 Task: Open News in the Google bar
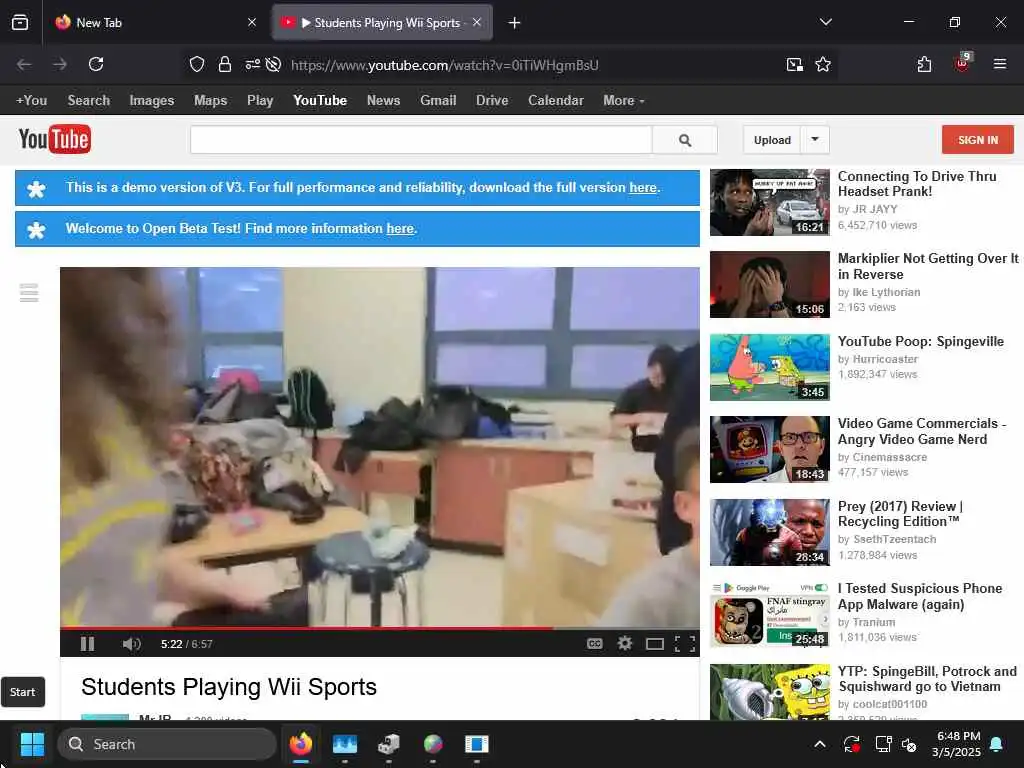pos(383,101)
